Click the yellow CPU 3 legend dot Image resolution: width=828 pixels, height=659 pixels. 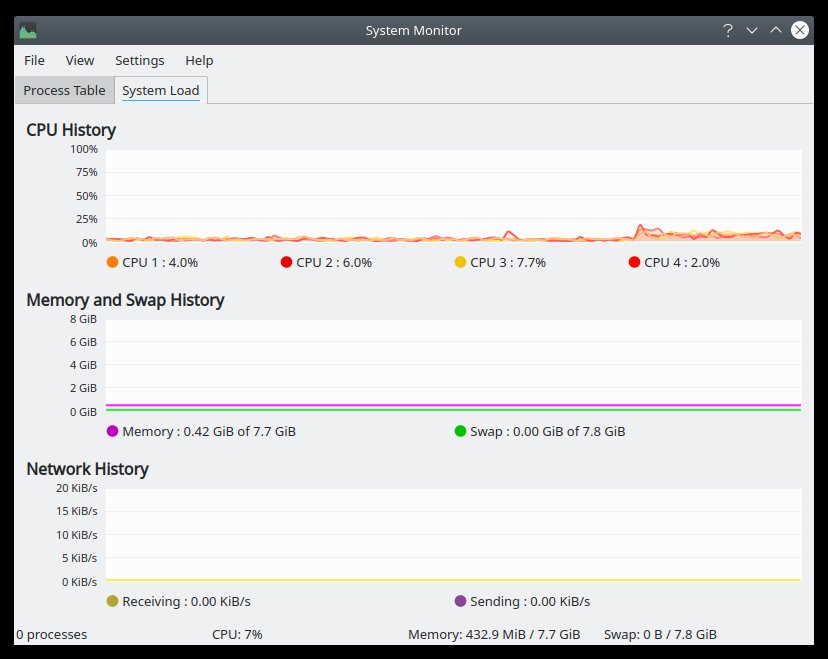pos(460,262)
